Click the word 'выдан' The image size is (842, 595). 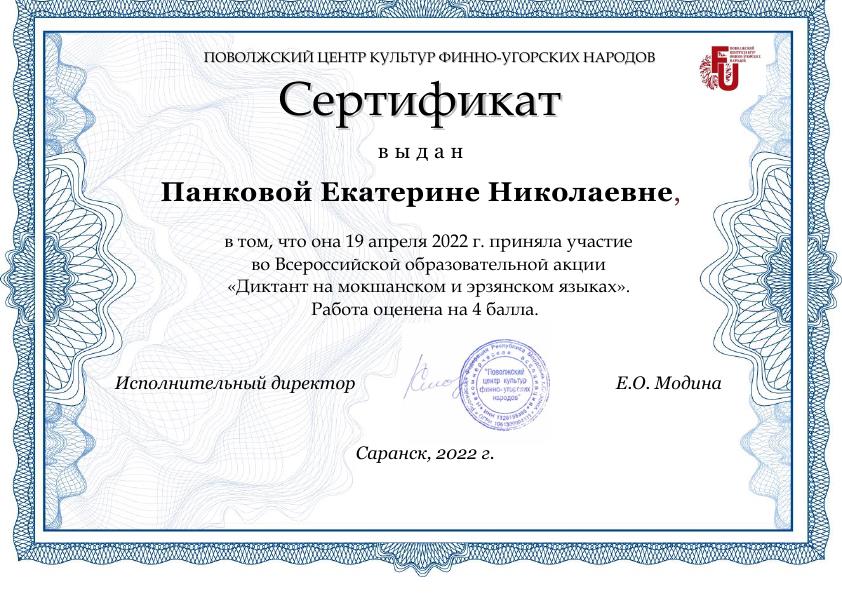420,153
